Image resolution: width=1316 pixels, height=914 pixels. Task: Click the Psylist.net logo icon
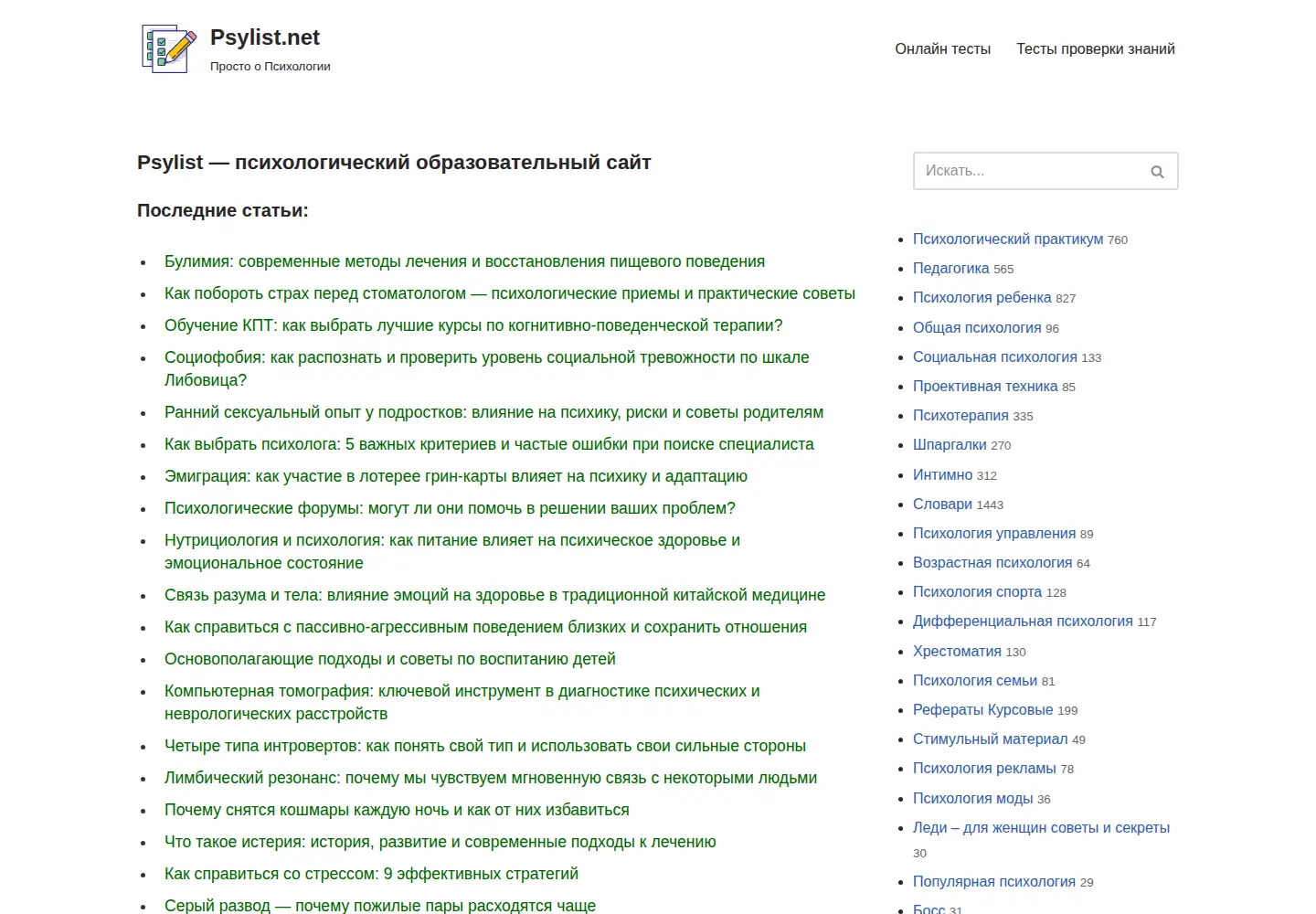click(x=169, y=48)
